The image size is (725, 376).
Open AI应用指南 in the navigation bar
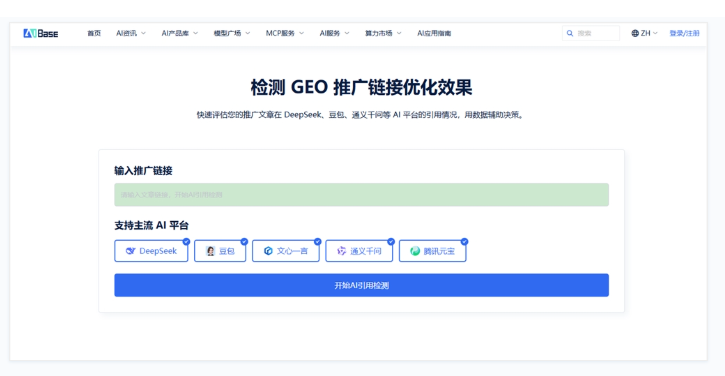click(x=434, y=33)
